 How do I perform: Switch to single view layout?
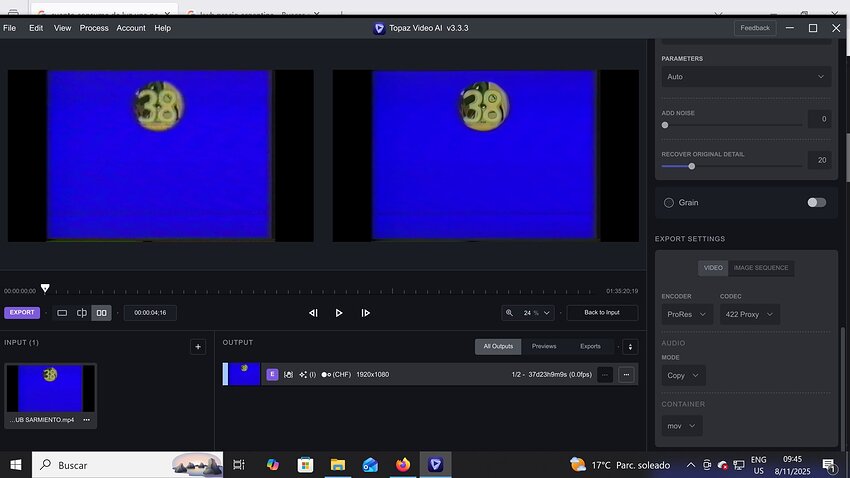pos(62,313)
